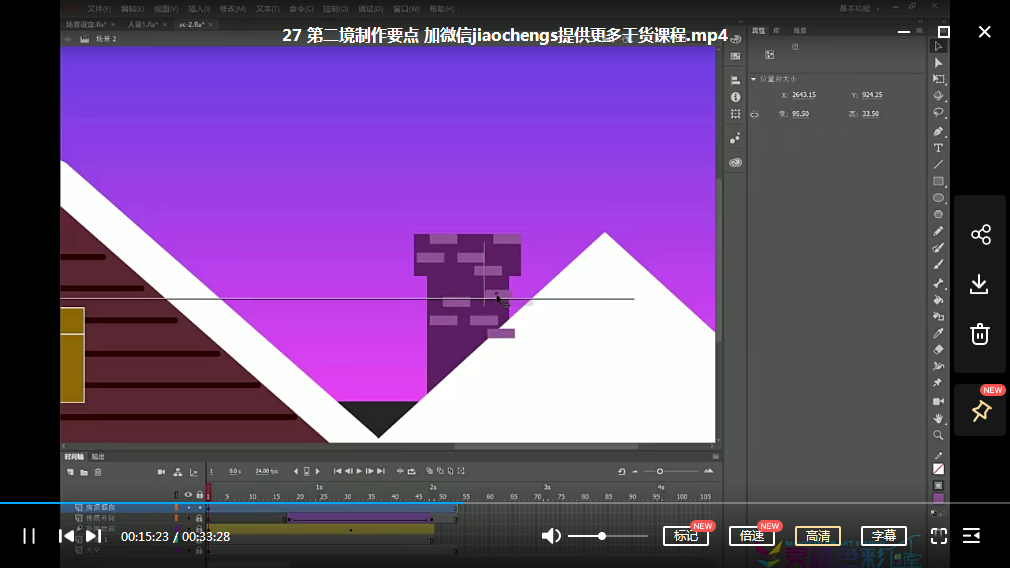This screenshot has width=1010, height=568.
Task: Select the Selection arrow tool
Action: click(x=939, y=46)
